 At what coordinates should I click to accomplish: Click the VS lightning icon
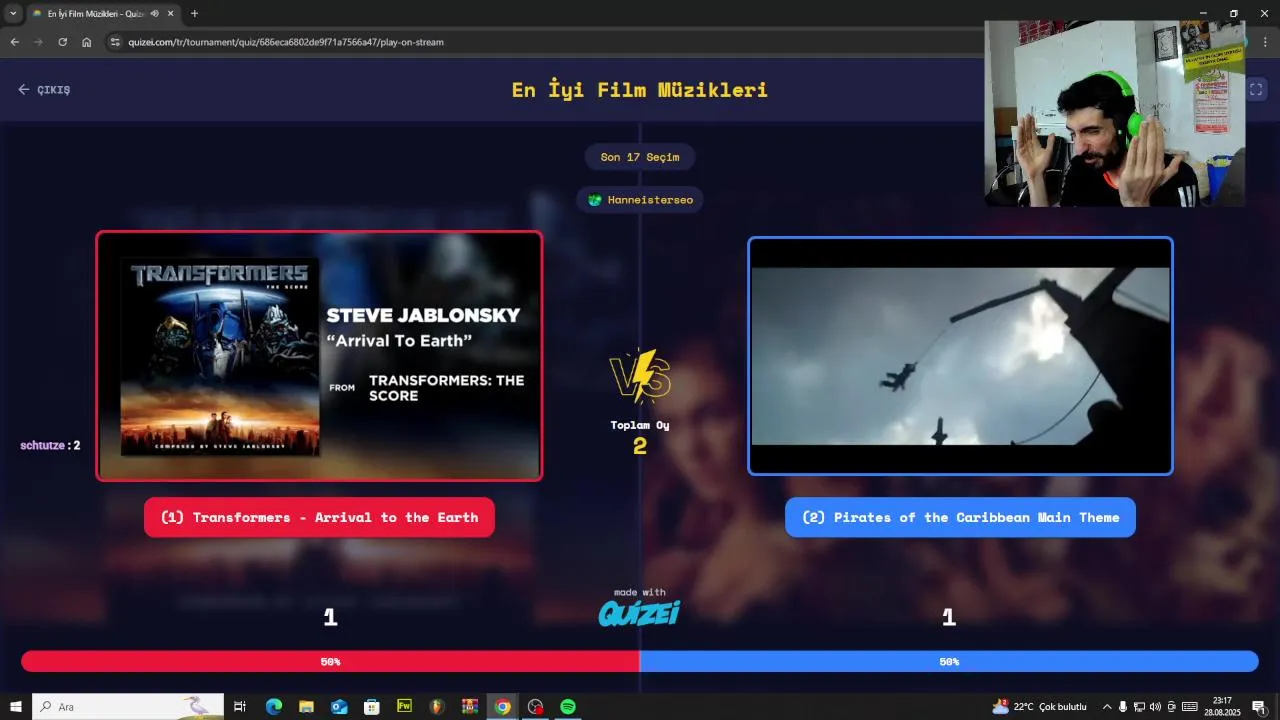pos(640,376)
